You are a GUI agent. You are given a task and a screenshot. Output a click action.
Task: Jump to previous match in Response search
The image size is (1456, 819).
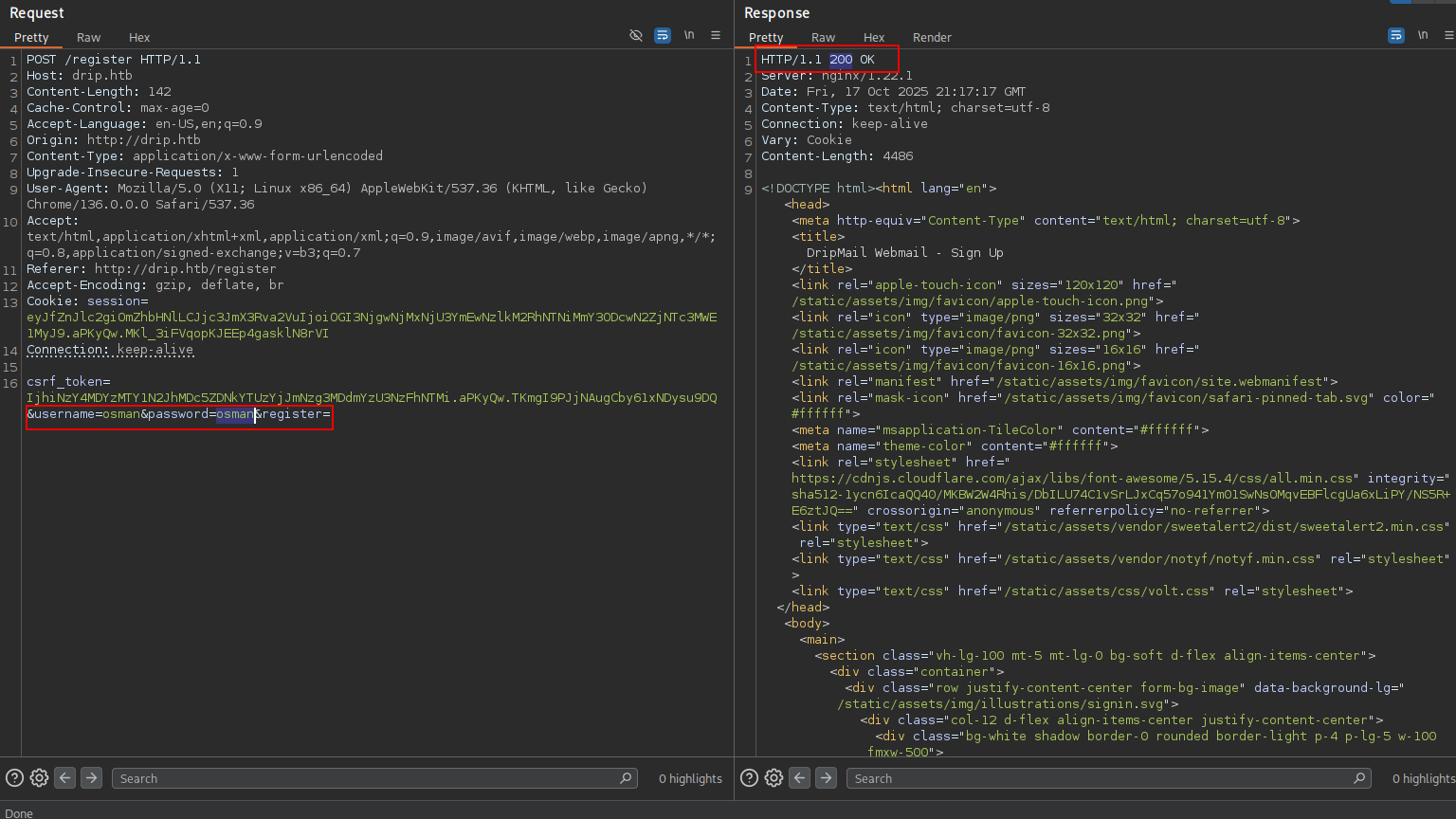800,777
